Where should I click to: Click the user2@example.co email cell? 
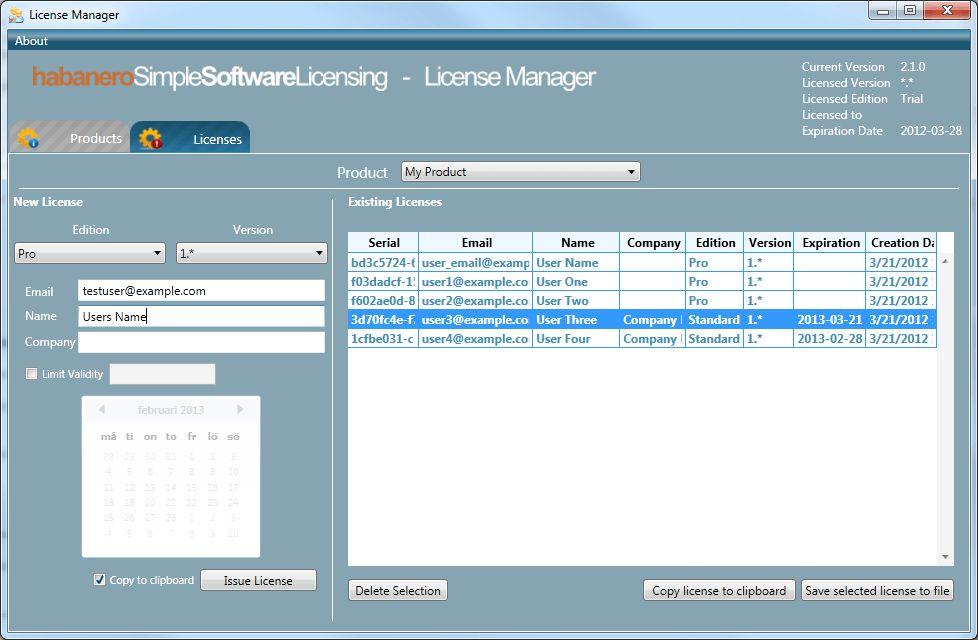coord(475,301)
